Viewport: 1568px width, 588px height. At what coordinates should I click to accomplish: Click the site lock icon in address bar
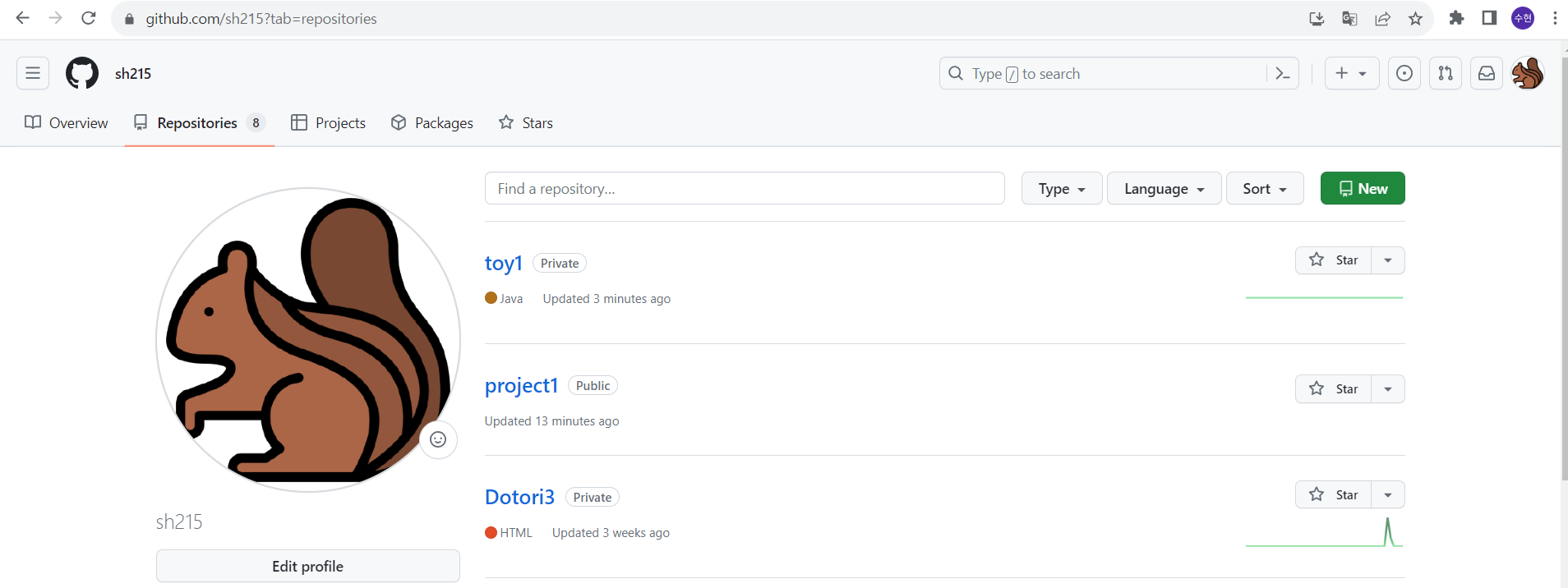(x=129, y=18)
